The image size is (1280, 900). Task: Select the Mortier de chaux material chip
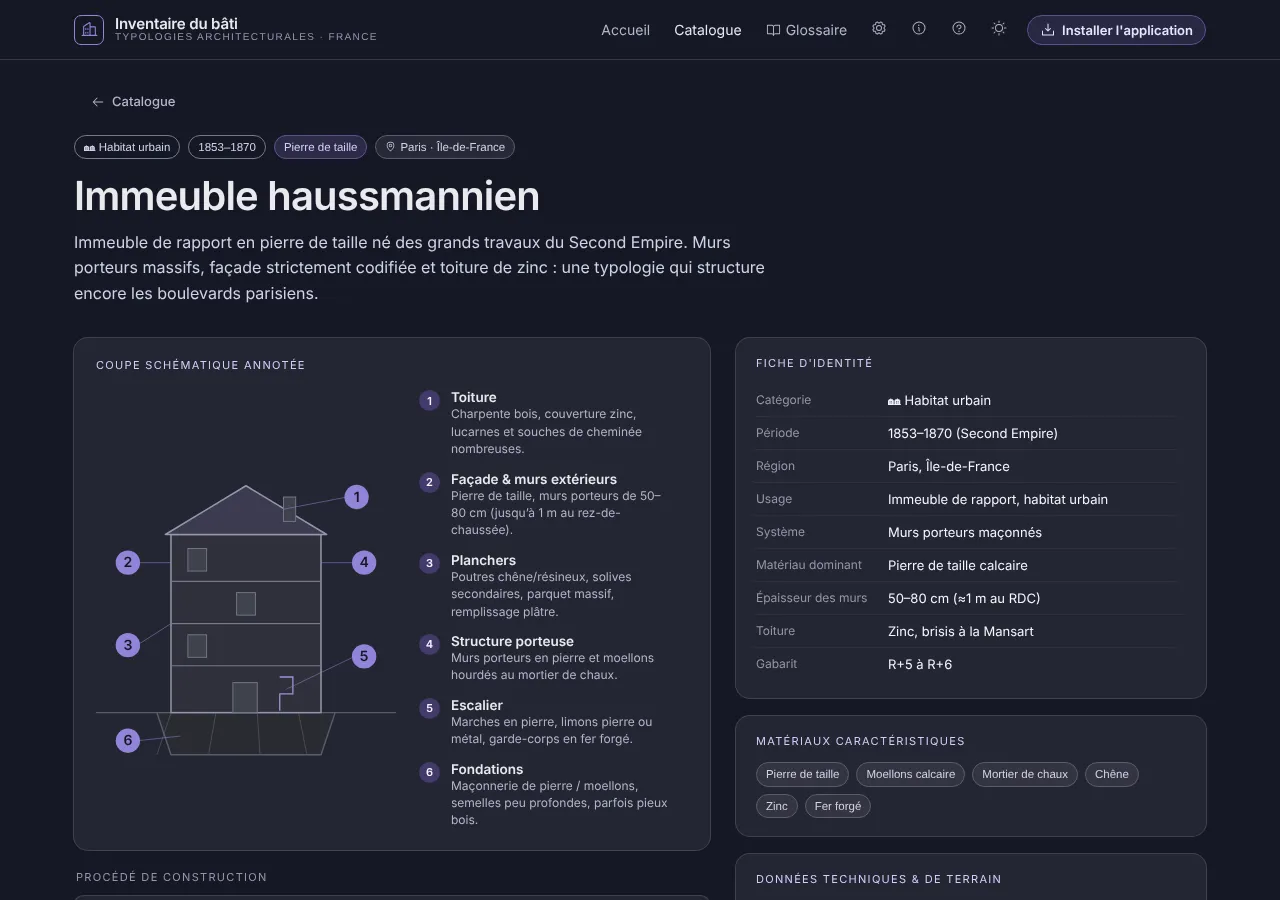tap(1025, 774)
